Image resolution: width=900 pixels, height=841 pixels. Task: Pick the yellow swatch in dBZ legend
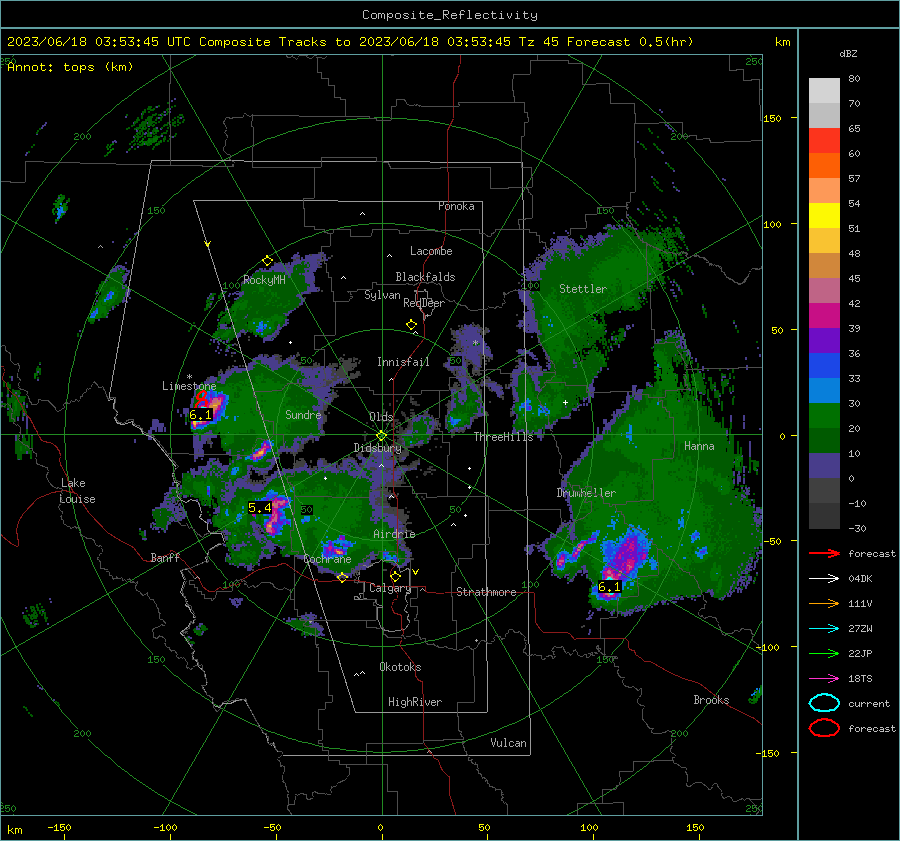point(824,216)
